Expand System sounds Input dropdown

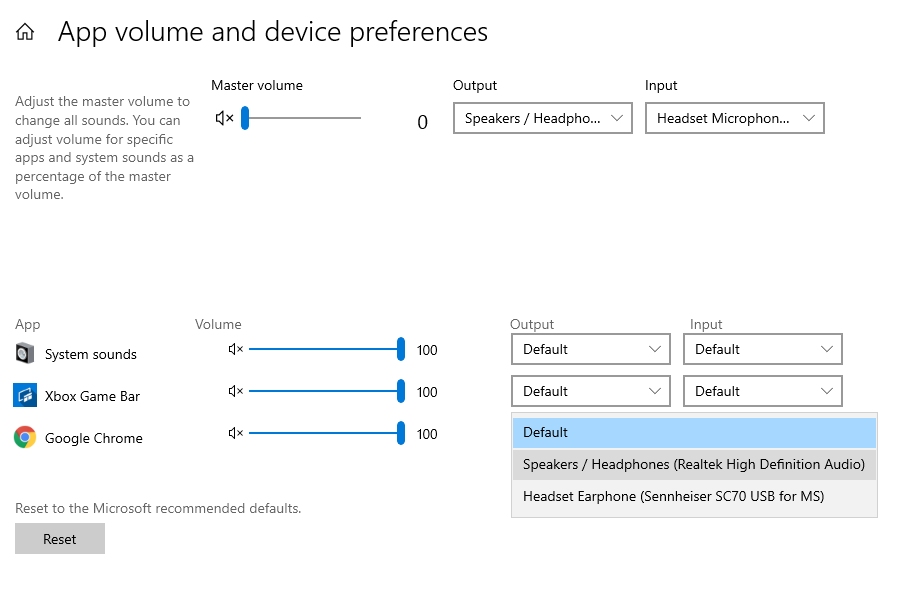(x=762, y=350)
